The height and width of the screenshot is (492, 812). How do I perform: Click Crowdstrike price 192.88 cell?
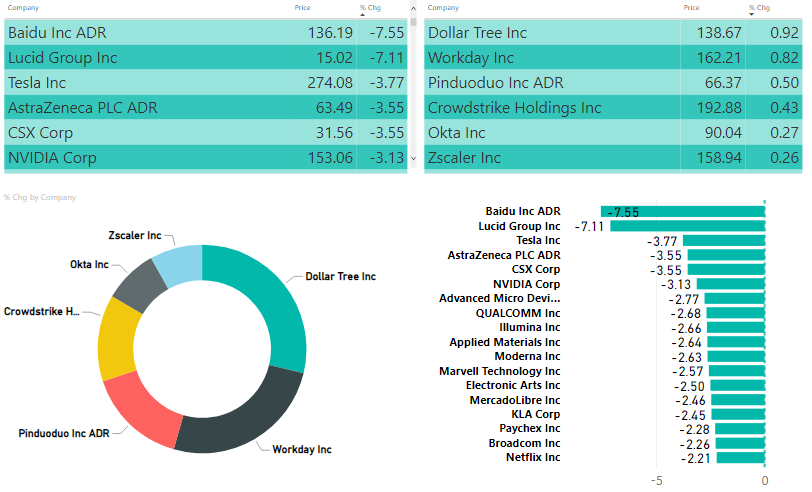719,108
